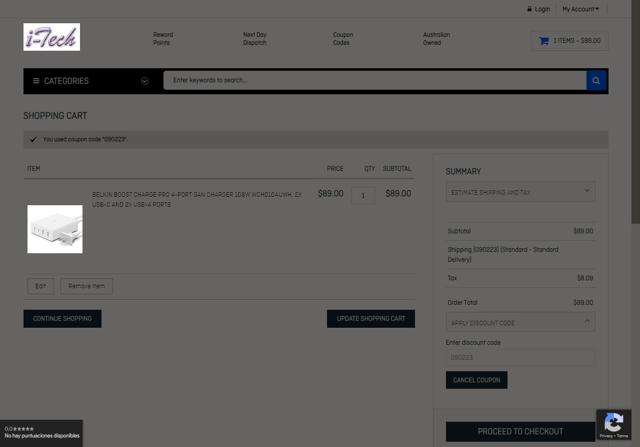Image resolution: width=640 pixels, height=447 pixels.
Task: Open Coupon Codes link
Action: pos(343,39)
